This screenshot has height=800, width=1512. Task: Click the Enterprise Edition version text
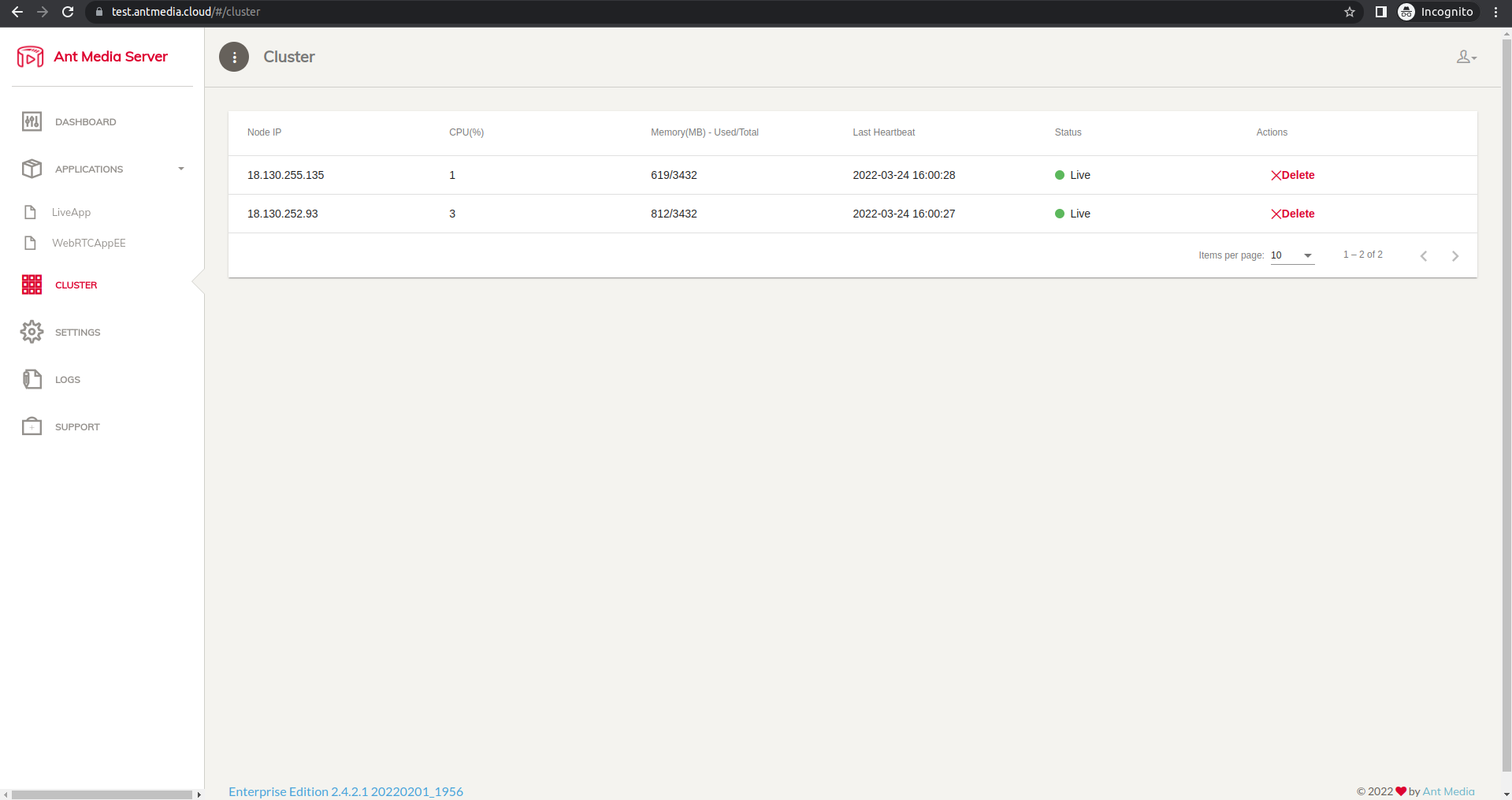point(346,791)
